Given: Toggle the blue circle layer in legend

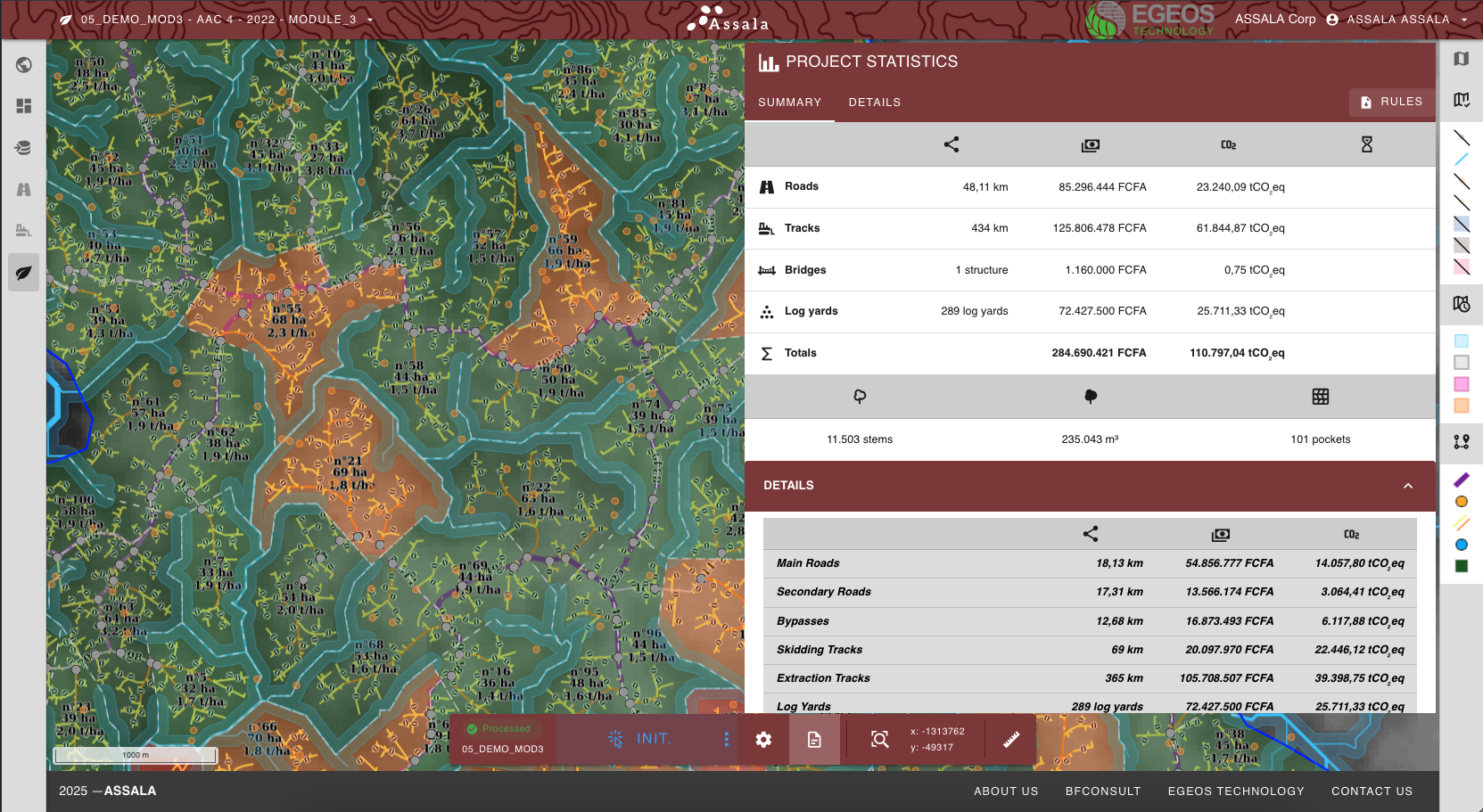Looking at the screenshot, I should click(1461, 545).
